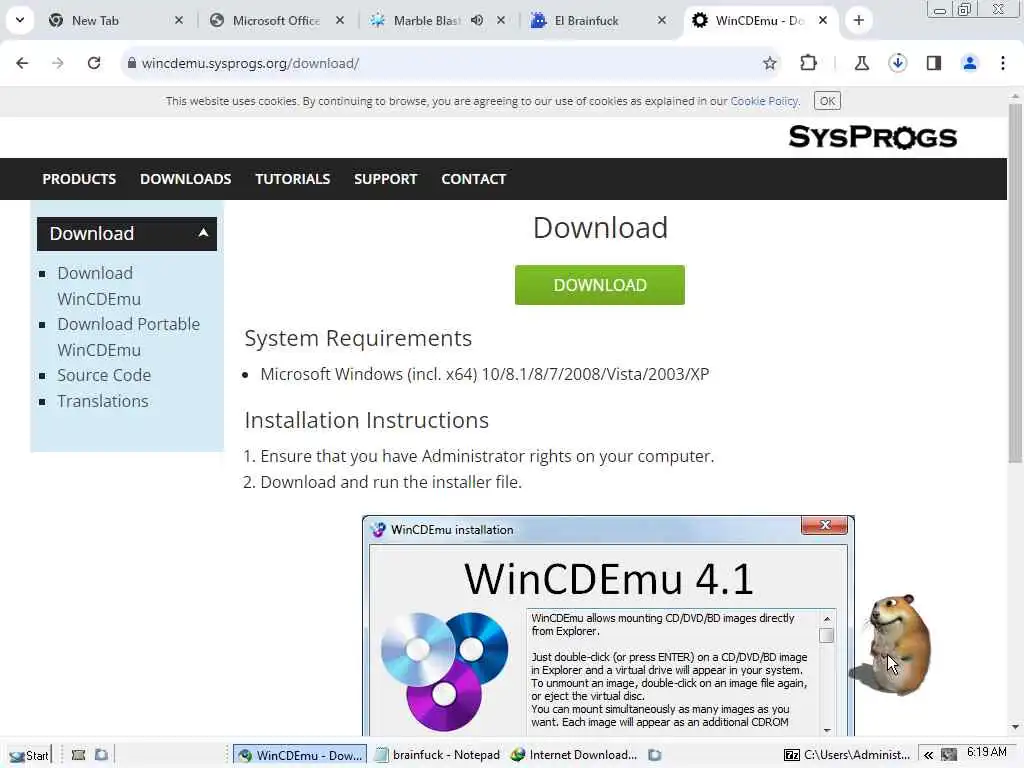
Task: Open the tab search dropdown
Action: click(x=20, y=20)
